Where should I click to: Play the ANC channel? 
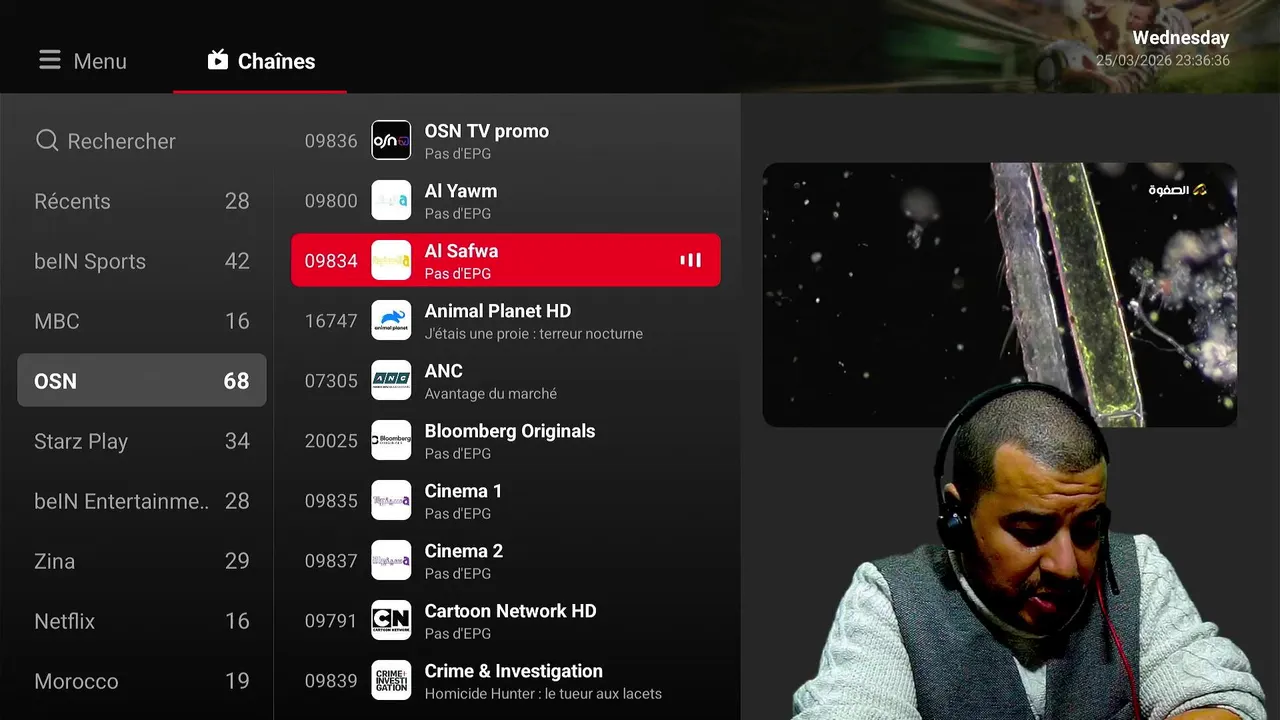click(x=506, y=381)
